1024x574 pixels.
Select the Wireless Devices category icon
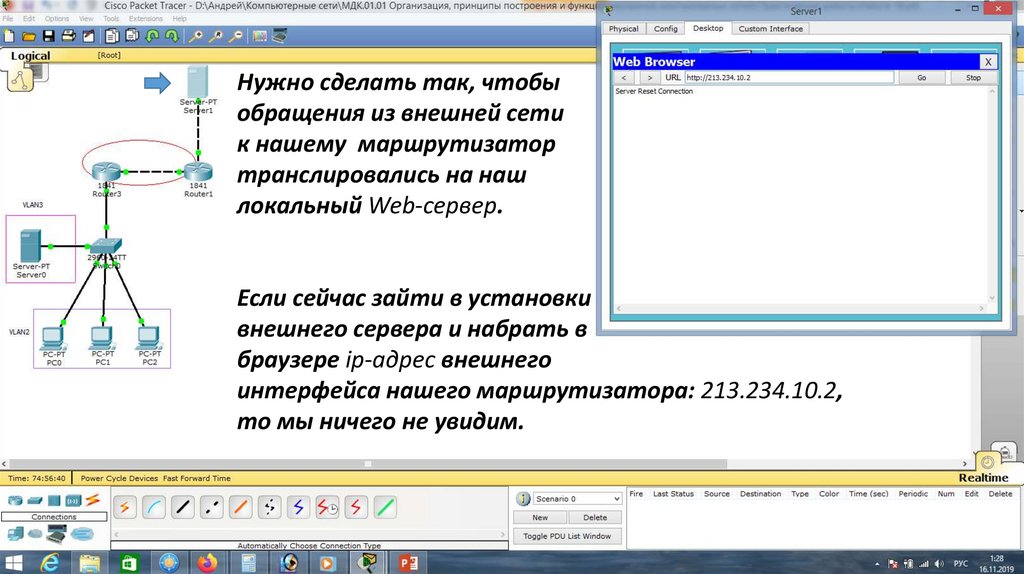click(x=73, y=501)
